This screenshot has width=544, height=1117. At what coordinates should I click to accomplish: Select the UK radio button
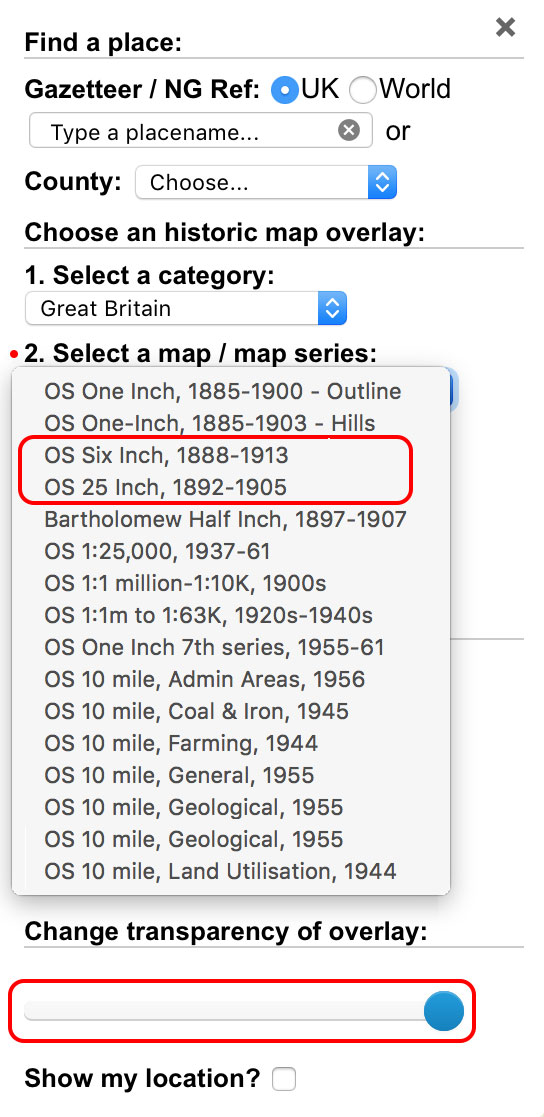click(x=285, y=90)
